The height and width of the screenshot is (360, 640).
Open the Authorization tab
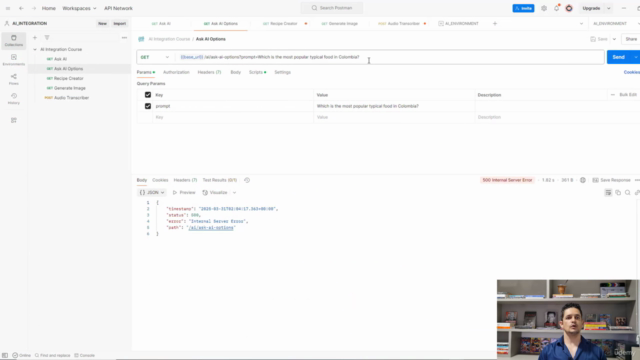(176, 72)
